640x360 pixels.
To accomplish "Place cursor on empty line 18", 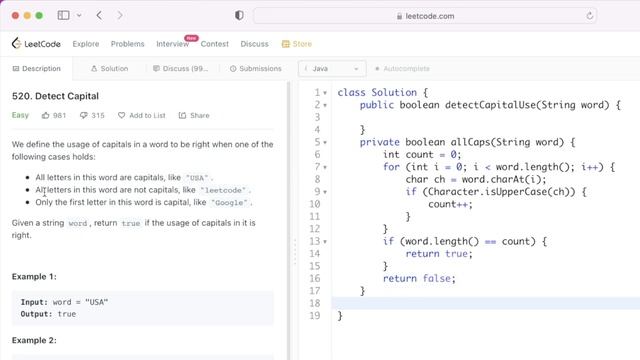I will [x=486, y=303].
